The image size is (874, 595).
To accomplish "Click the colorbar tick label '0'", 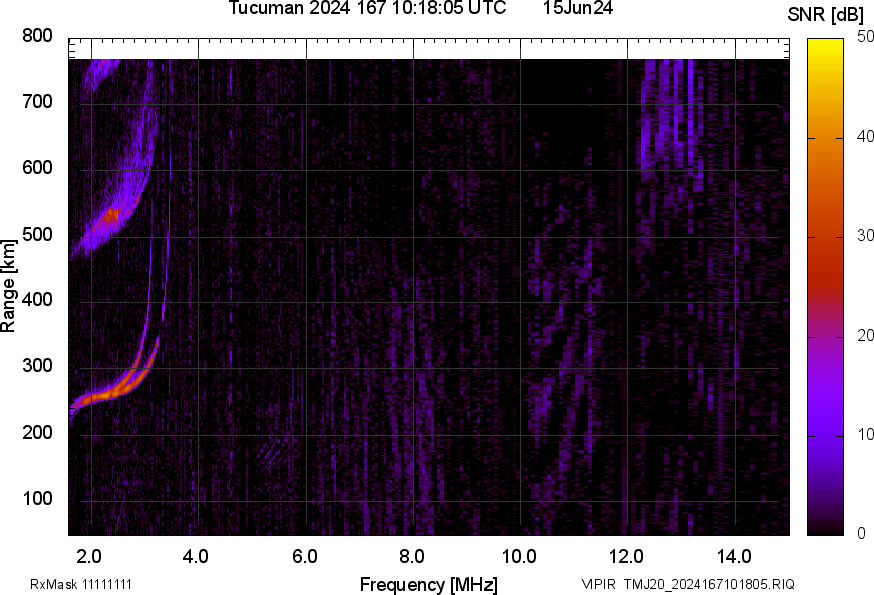I will pos(861,534).
